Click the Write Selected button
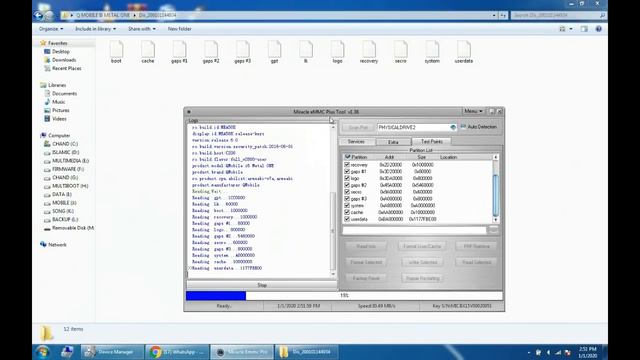This screenshot has height=360, width=640. point(422,262)
